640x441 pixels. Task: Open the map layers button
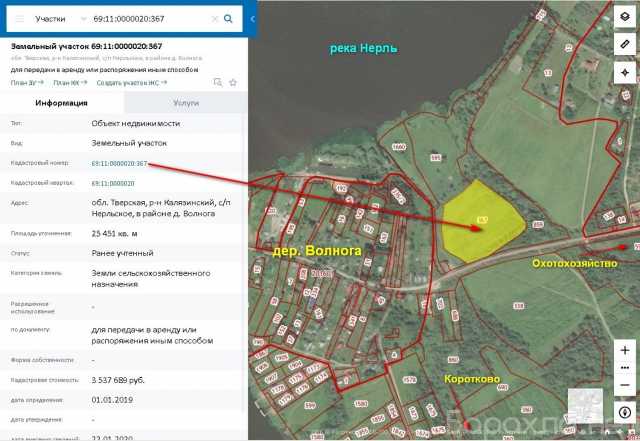point(625,17)
